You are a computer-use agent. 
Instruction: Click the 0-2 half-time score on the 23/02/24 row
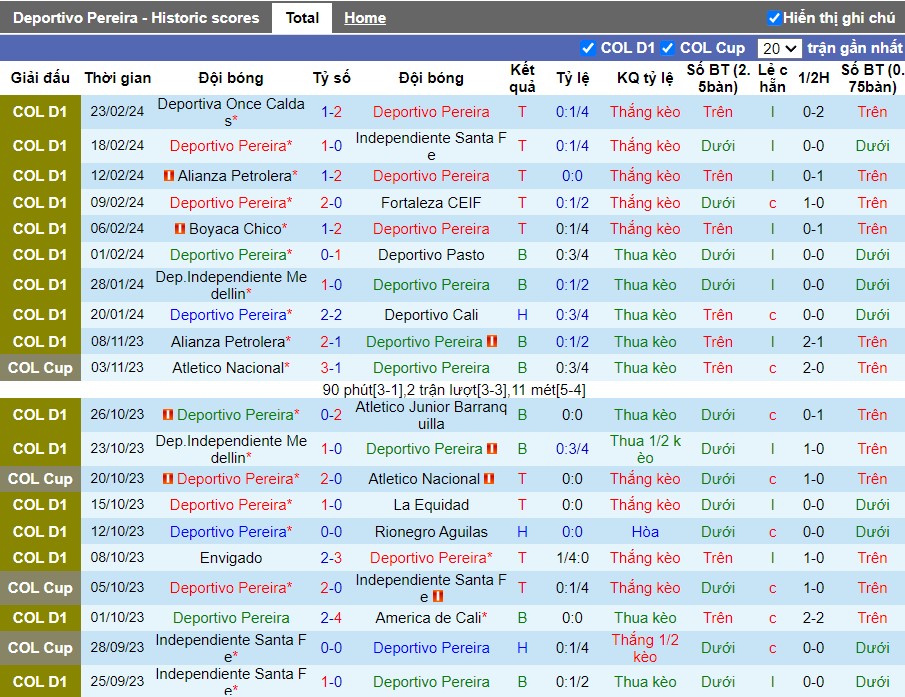click(x=813, y=112)
